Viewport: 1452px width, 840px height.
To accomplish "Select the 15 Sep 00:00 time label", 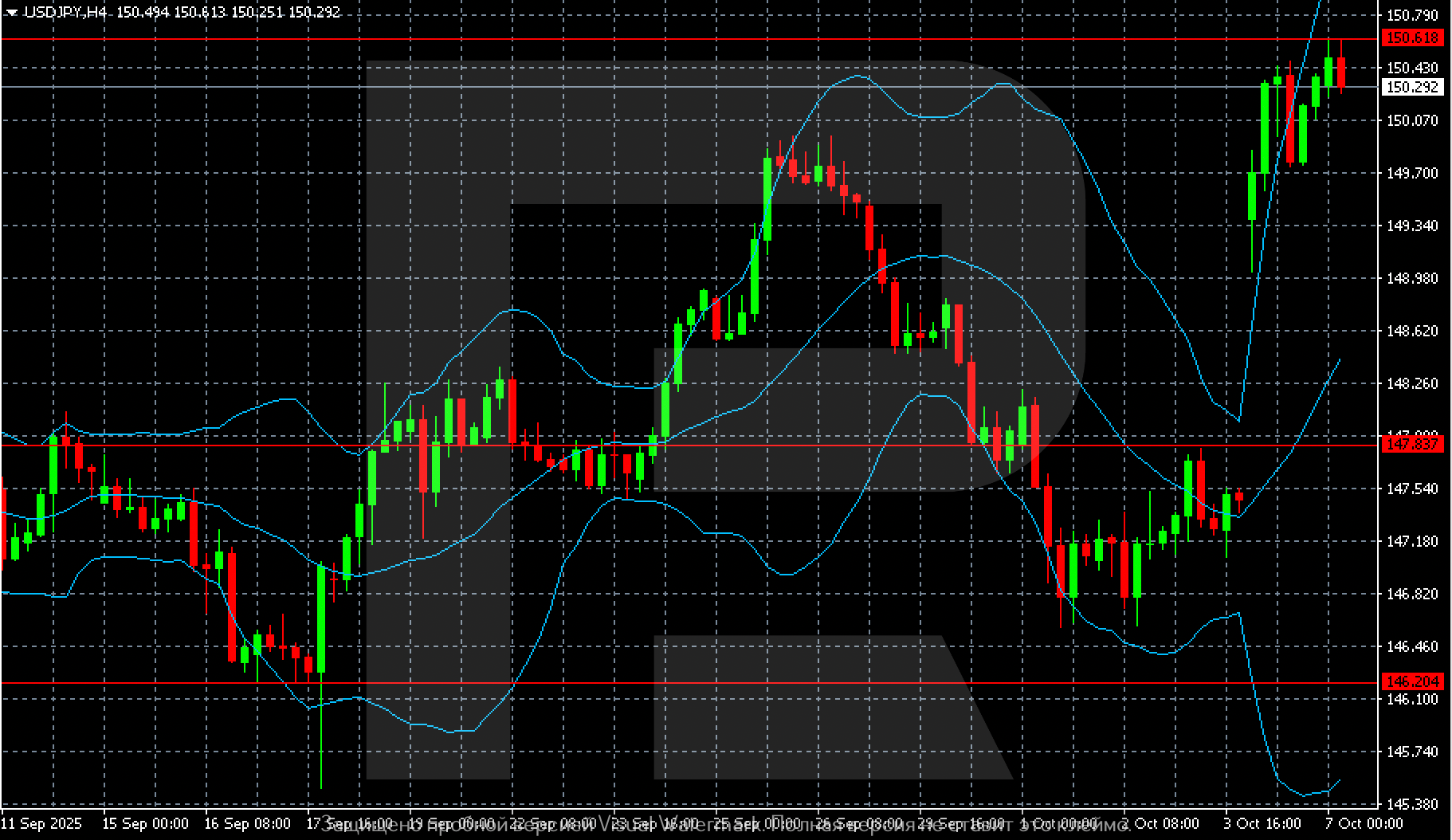I will click(146, 823).
